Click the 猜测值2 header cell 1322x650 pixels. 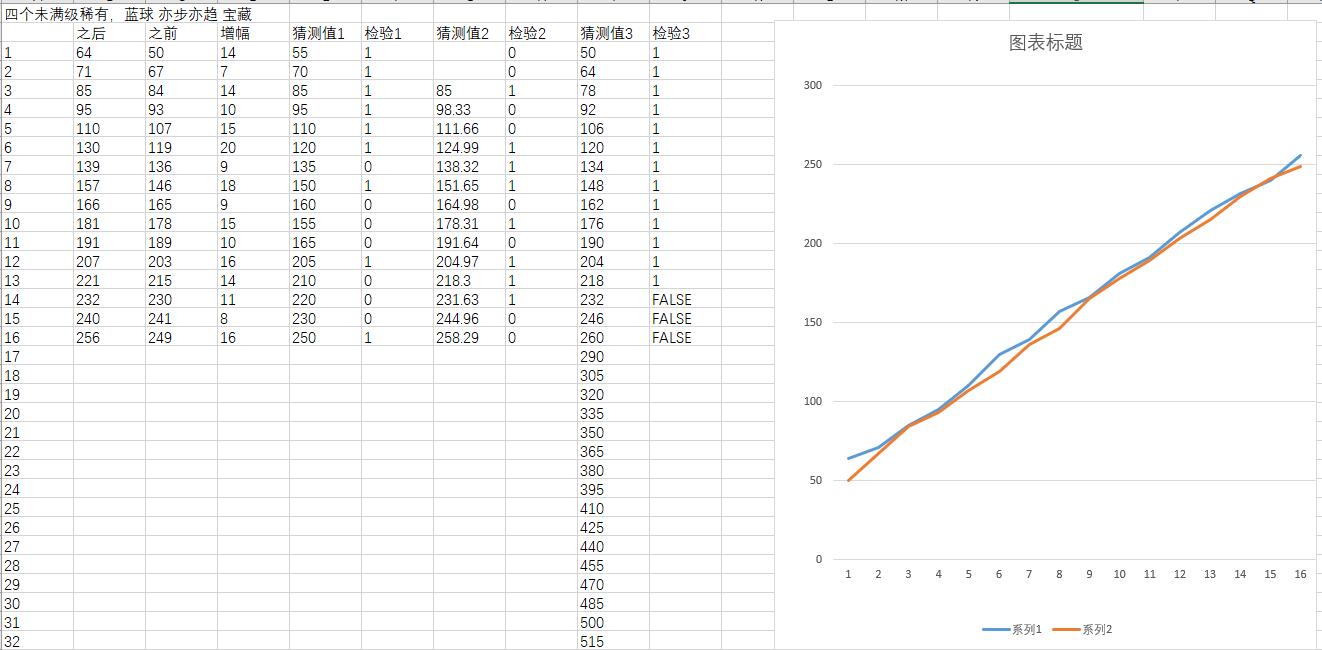pos(462,34)
